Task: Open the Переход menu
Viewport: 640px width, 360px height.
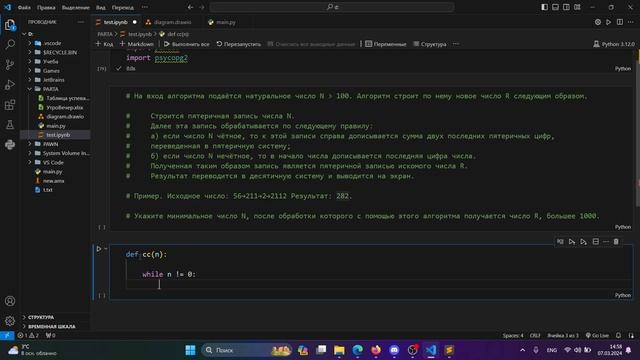Action: coord(122,7)
